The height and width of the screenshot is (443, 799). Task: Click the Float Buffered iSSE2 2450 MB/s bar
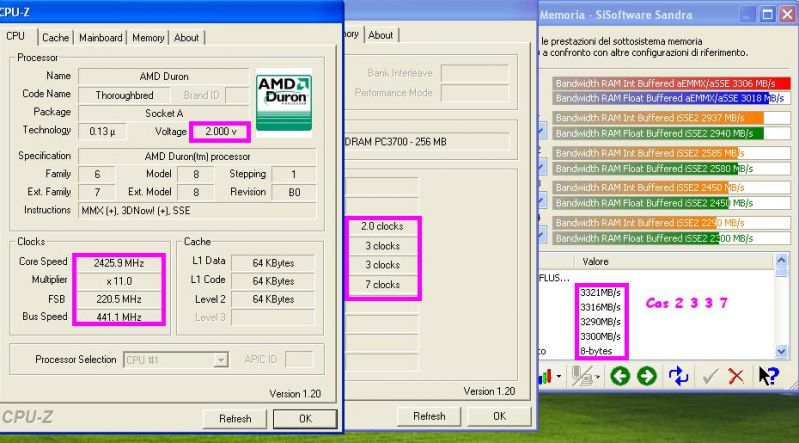(x=672, y=203)
